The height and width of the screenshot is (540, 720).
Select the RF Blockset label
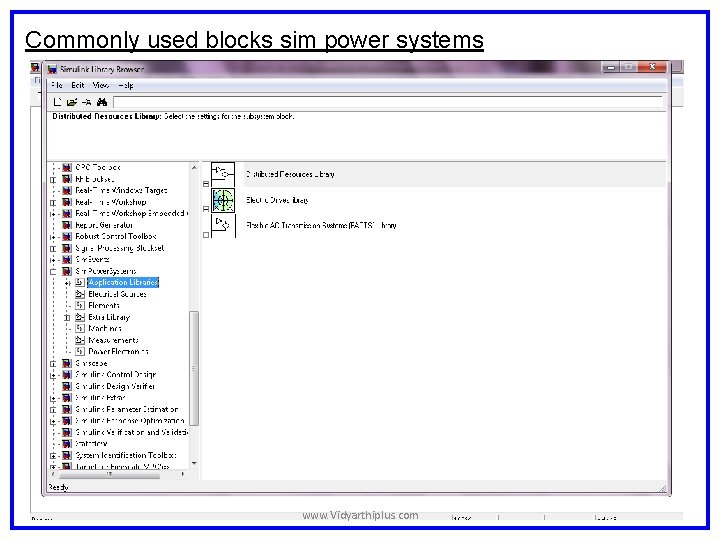(95, 179)
